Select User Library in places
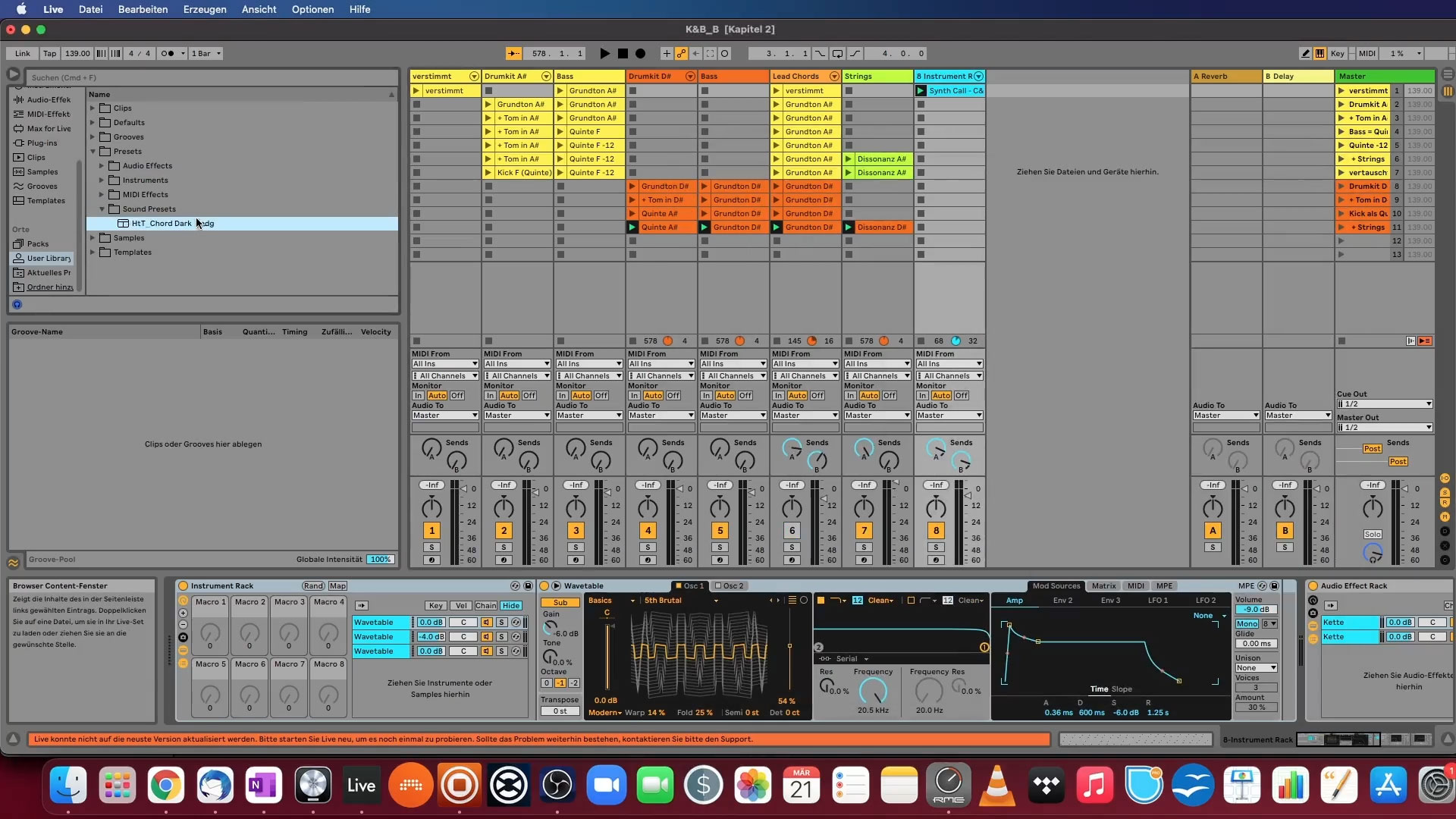 point(42,258)
